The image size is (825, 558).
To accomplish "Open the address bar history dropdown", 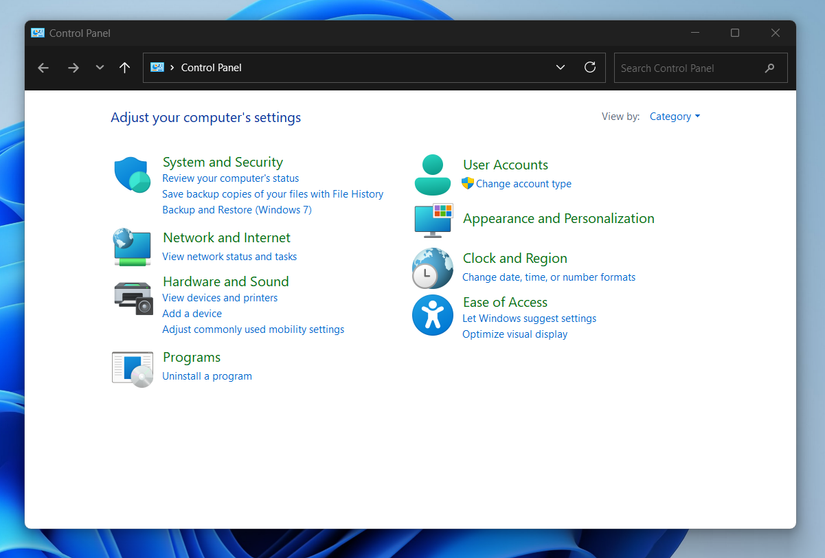I will tap(560, 67).
